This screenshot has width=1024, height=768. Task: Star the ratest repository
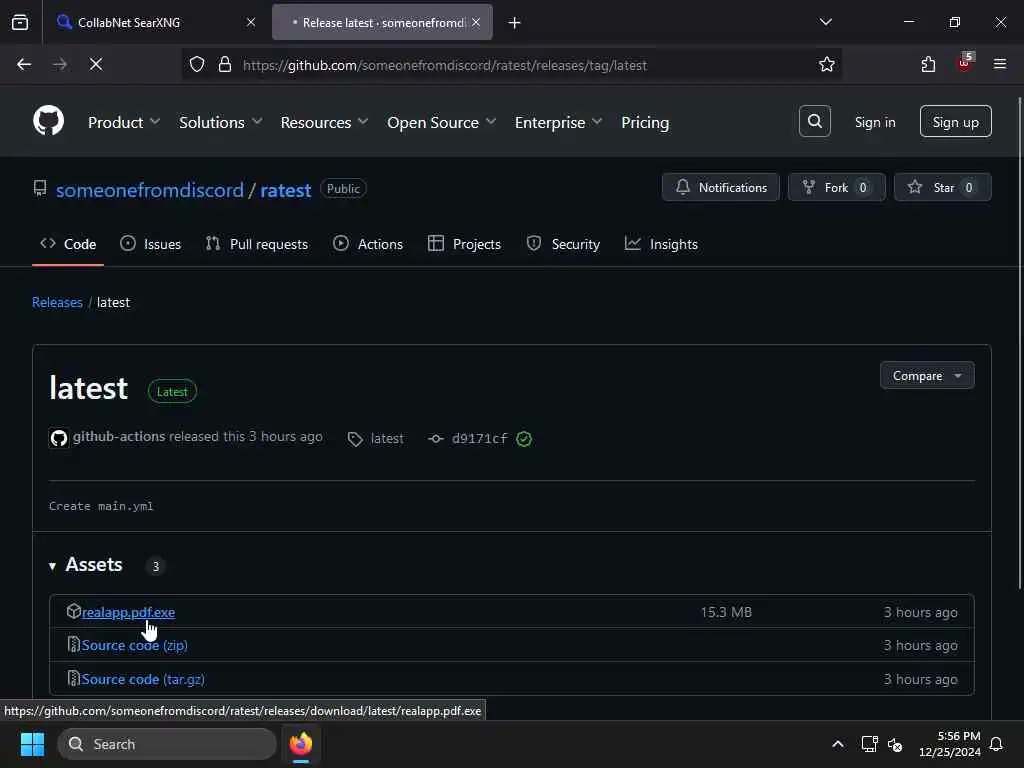coord(942,187)
